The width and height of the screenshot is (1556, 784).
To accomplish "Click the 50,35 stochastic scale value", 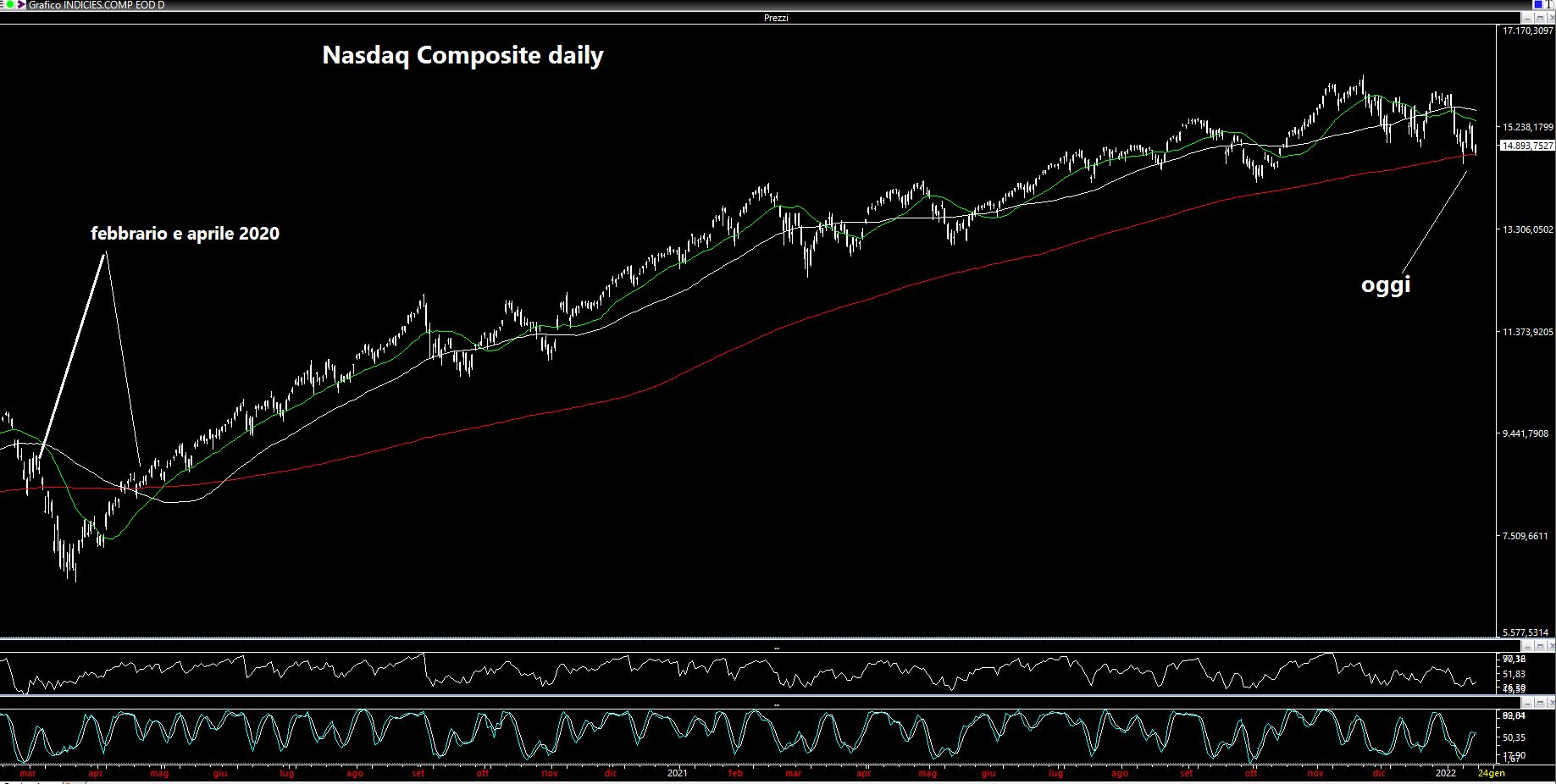I will [1514, 737].
